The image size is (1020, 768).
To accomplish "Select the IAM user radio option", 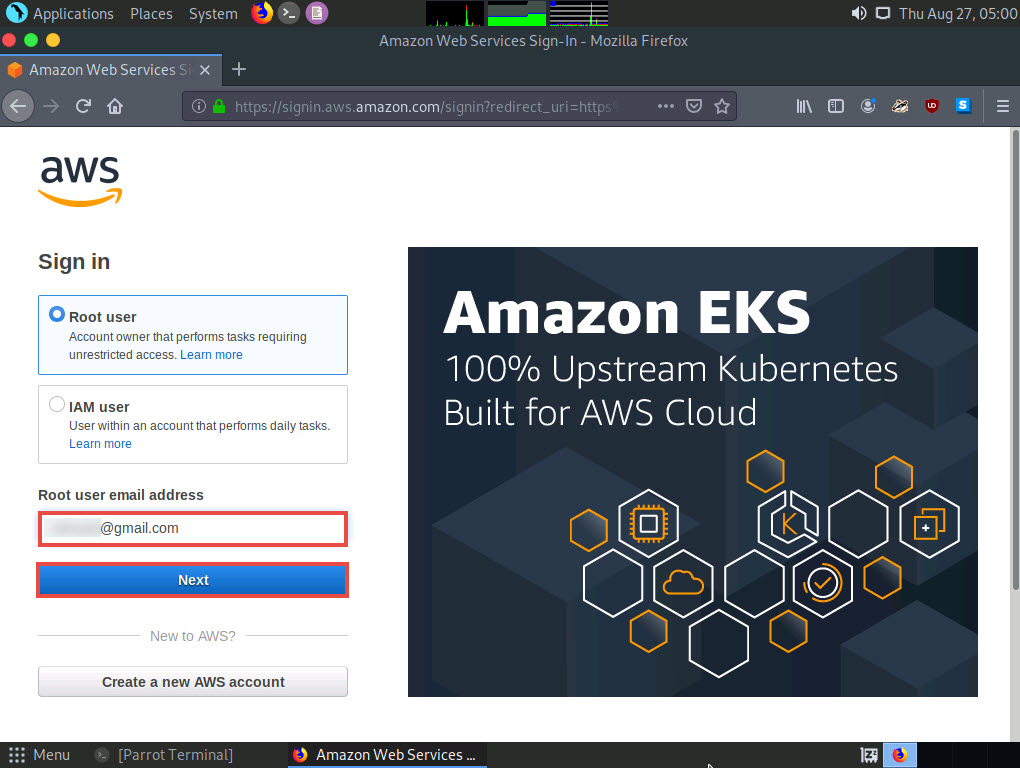I will (x=57, y=406).
